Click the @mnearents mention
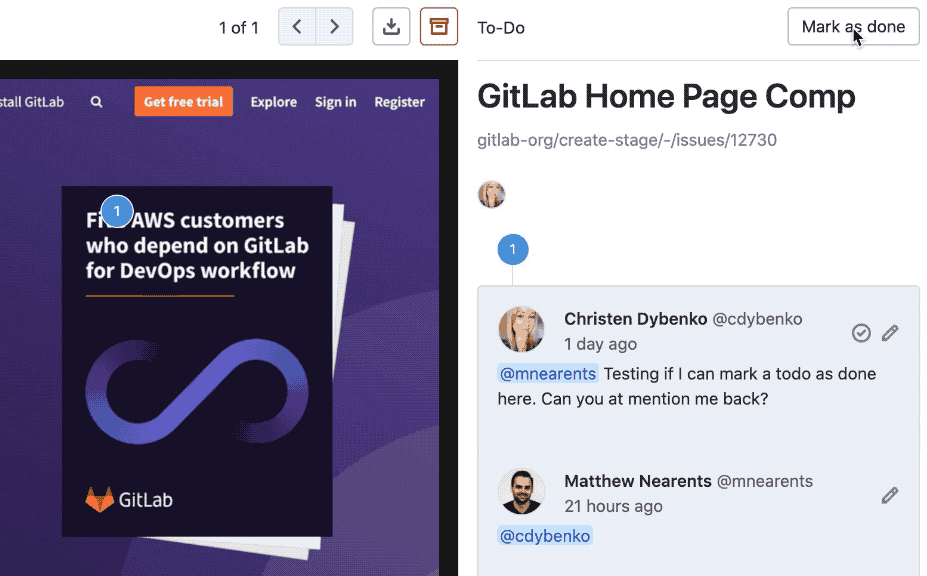The image size is (927, 576). (x=547, y=374)
